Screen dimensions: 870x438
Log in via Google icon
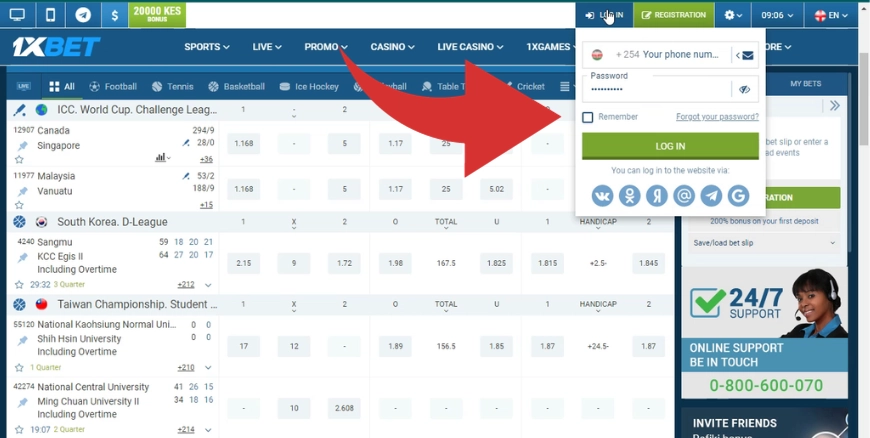[x=739, y=195]
